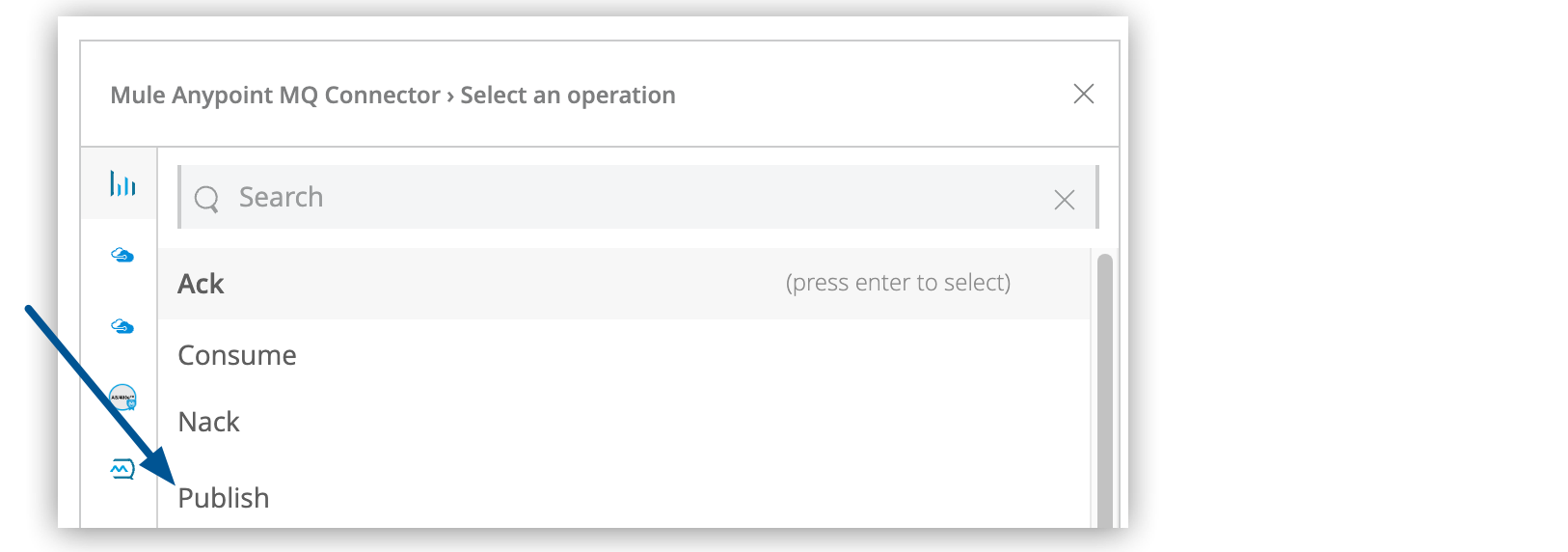The width and height of the screenshot is (1568, 552).
Task: Pick the Nack operation
Action: coord(209,422)
